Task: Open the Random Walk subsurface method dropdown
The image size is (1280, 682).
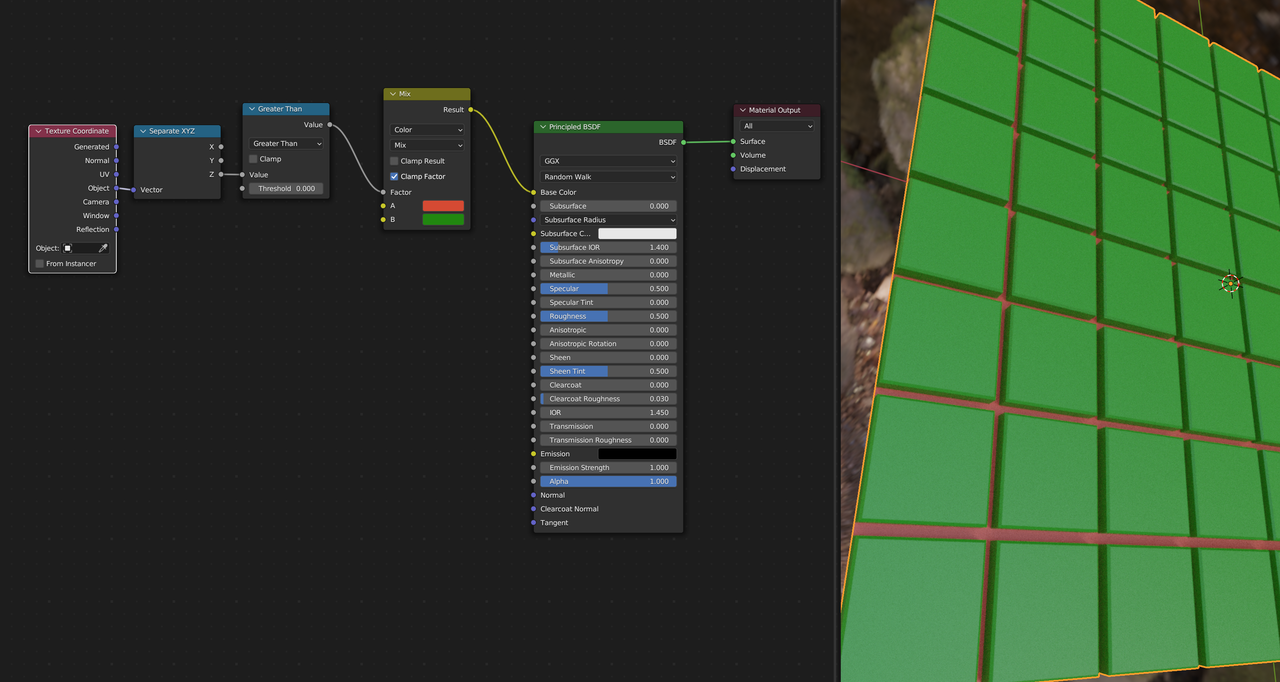Action: pos(608,177)
